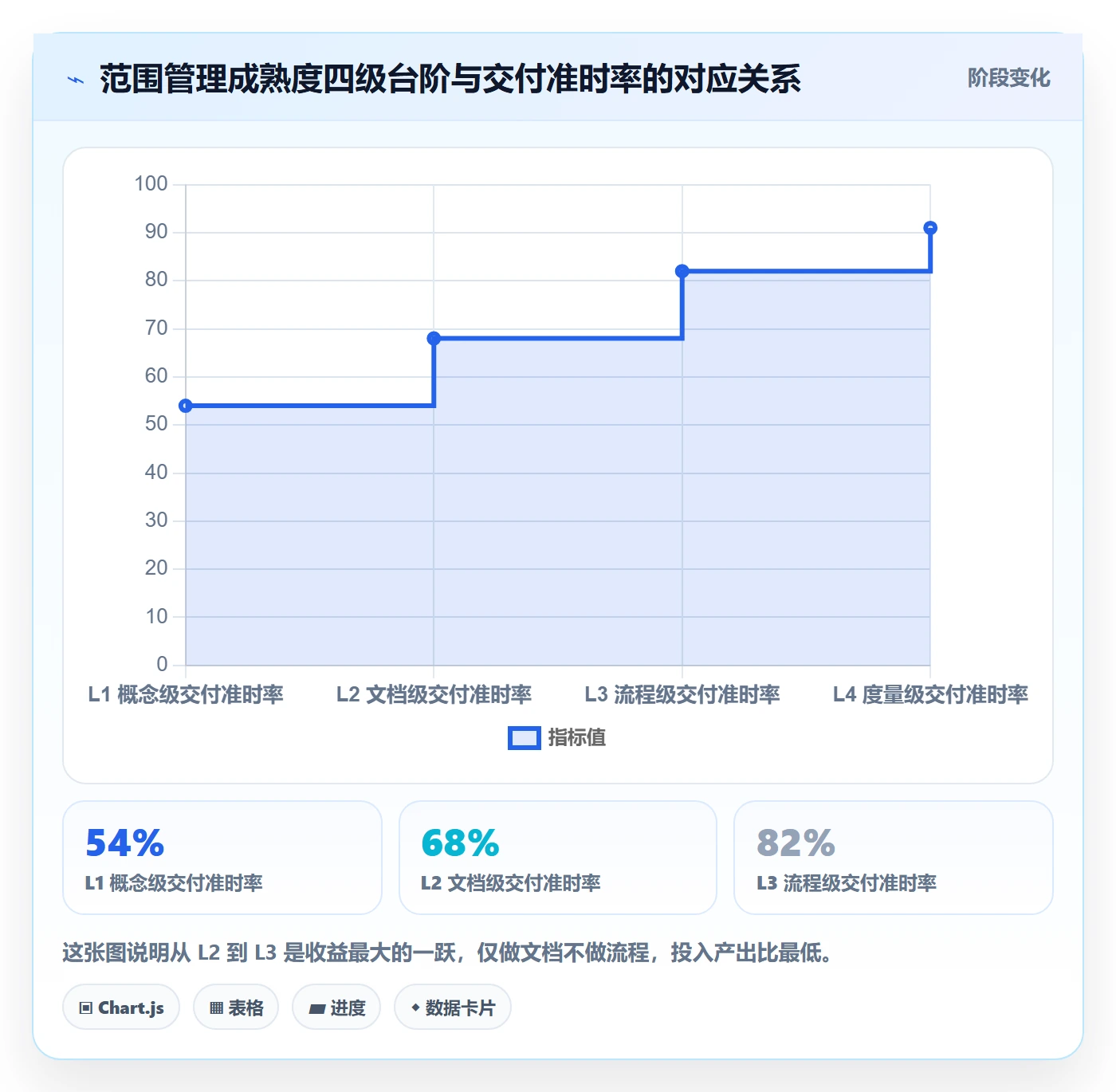Open the 进度 tag chip
Viewport: 1116px width, 1092px height.
336,1008
